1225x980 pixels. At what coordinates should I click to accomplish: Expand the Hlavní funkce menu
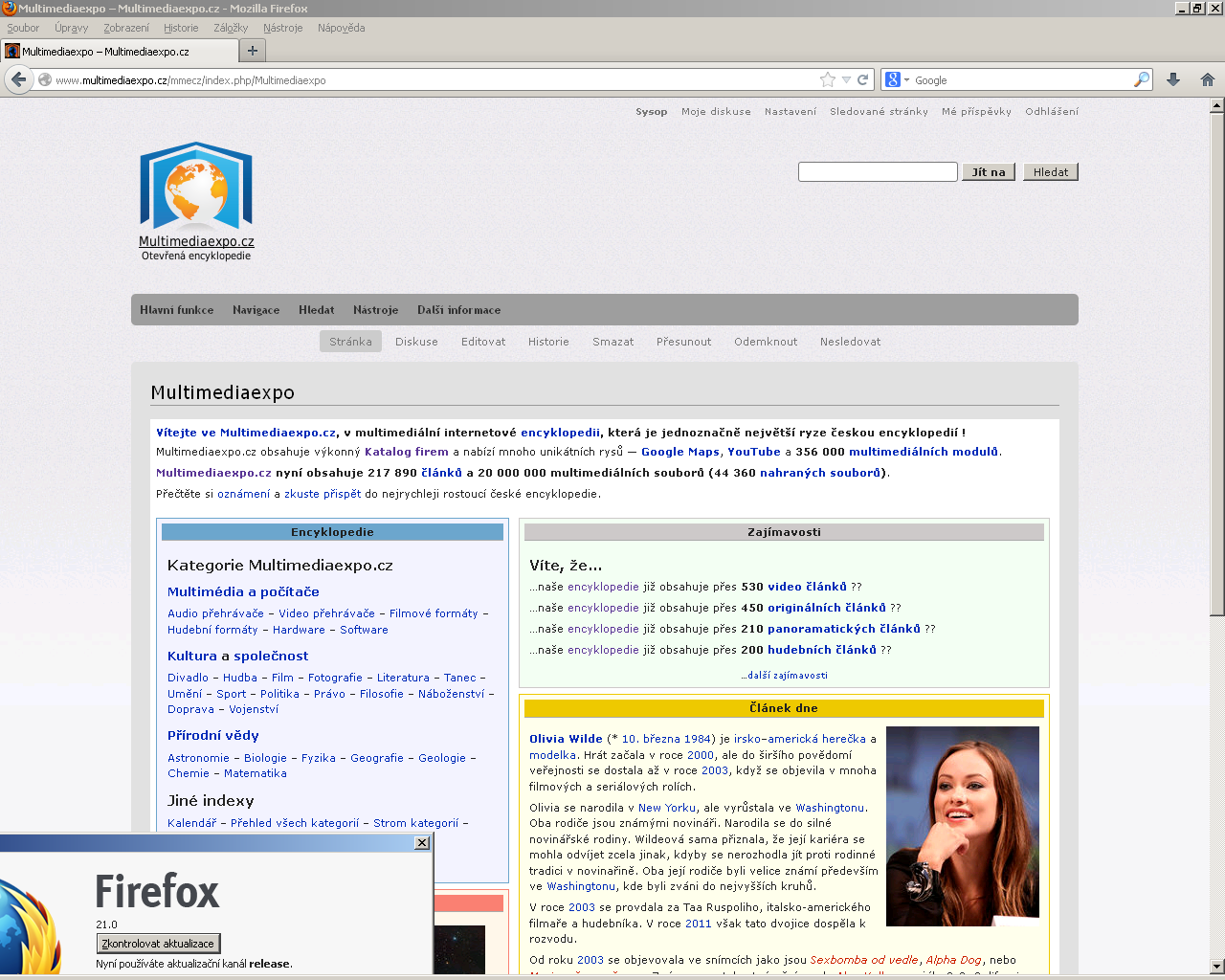[x=177, y=310]
